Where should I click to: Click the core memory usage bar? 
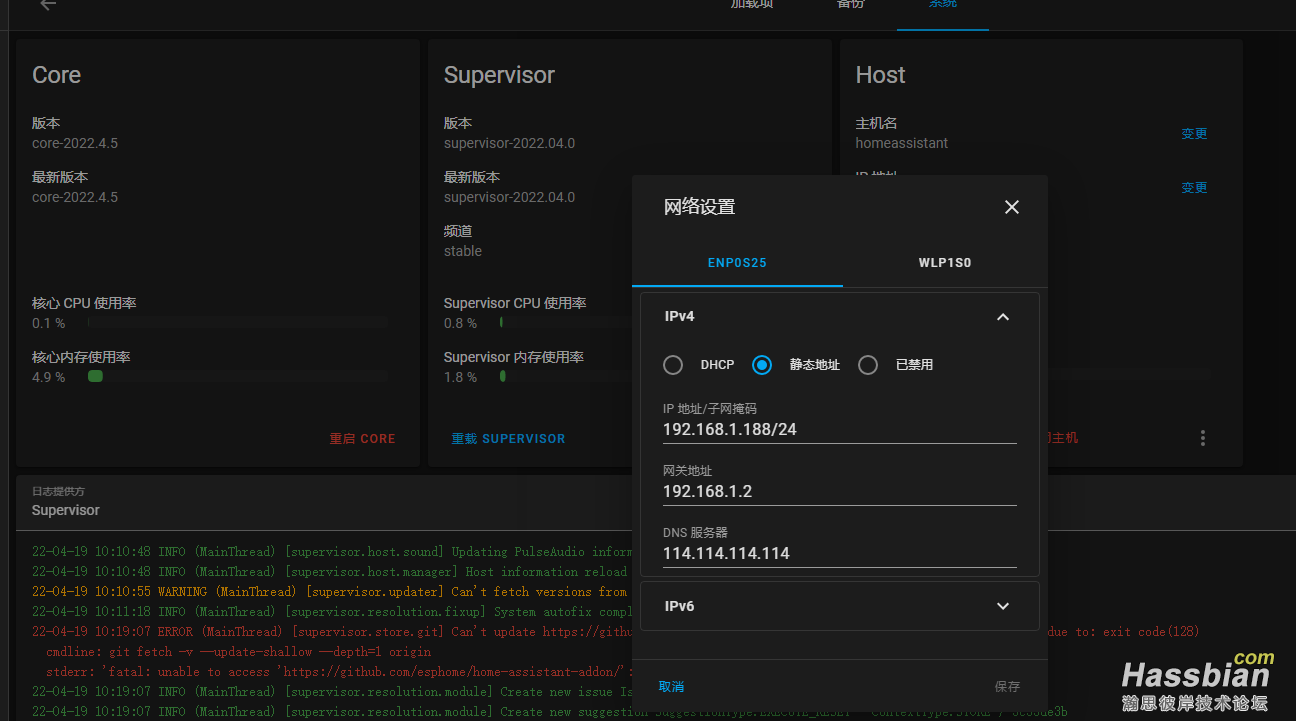click(238, 377)
